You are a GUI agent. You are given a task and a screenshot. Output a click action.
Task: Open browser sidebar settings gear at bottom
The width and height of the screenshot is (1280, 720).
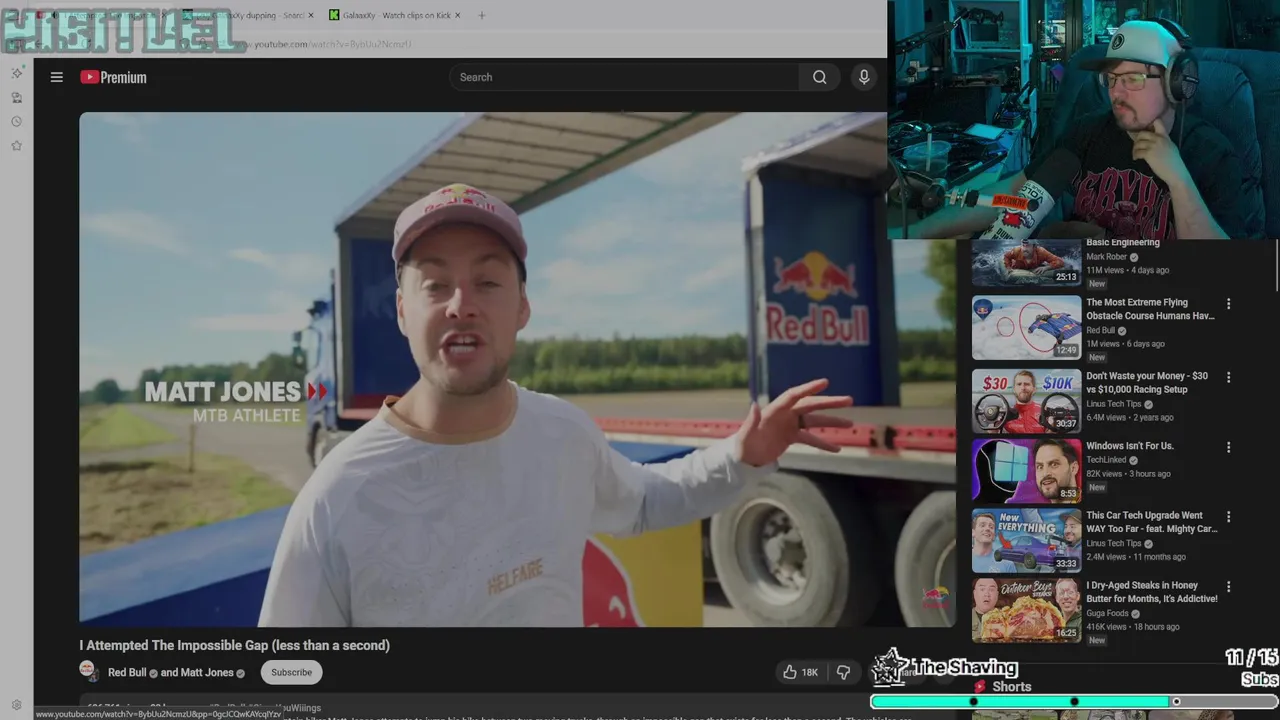[16, 705]
